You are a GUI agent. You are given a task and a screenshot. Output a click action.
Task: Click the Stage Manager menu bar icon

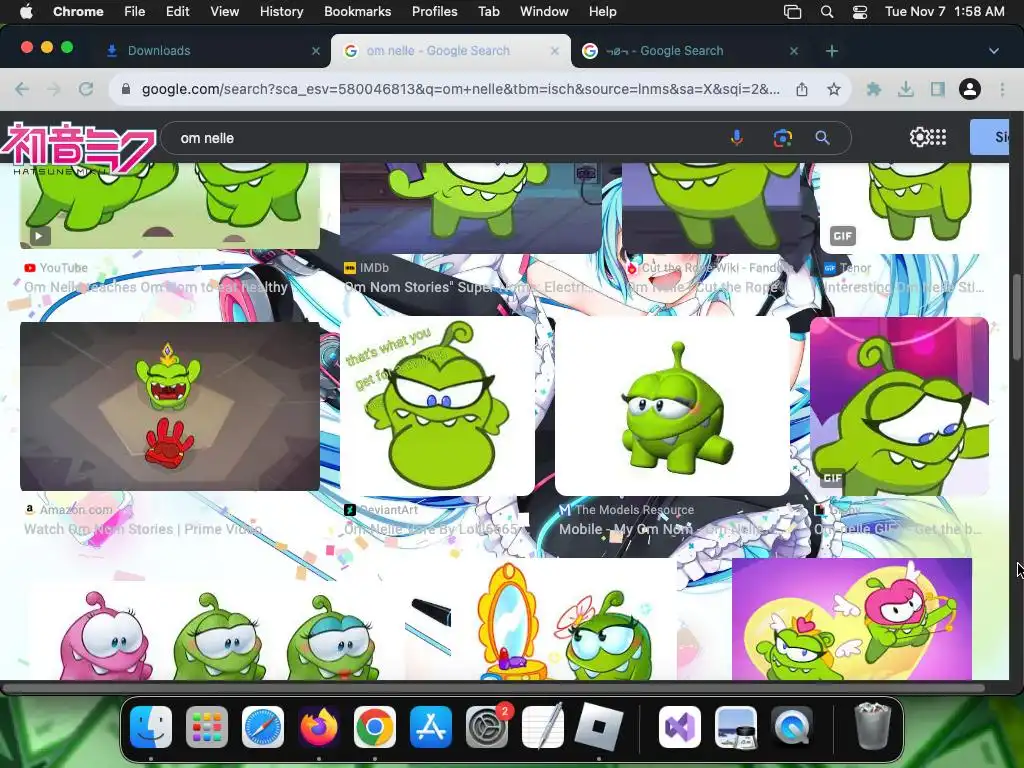coord(792,12)
